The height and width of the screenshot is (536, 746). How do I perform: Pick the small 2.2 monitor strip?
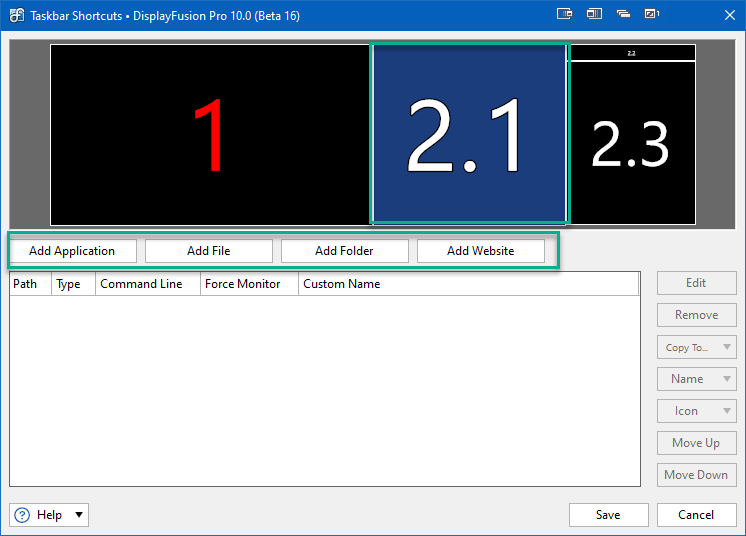(x=631, y=52)
